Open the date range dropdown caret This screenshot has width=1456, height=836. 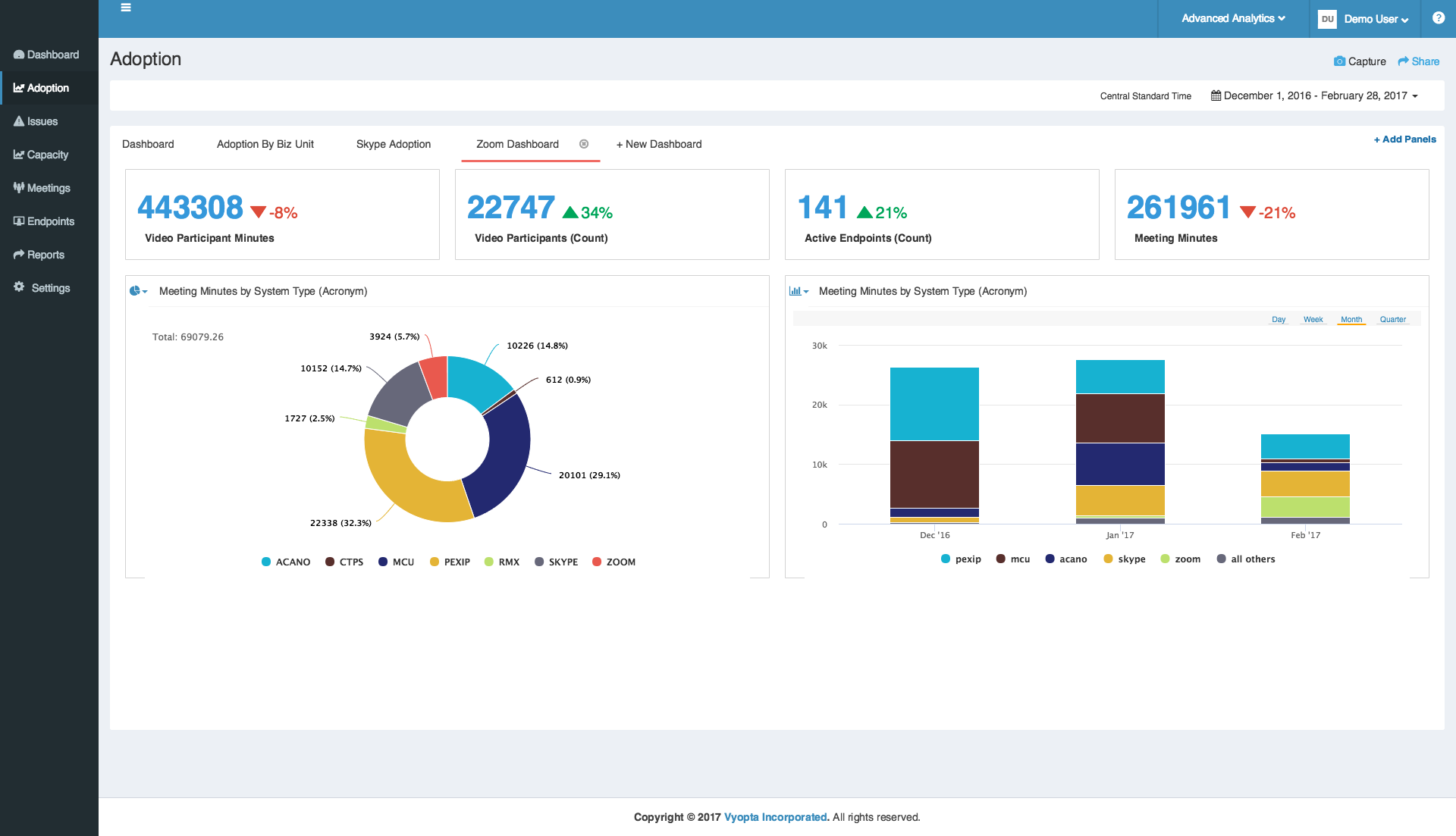(1415, 96)
